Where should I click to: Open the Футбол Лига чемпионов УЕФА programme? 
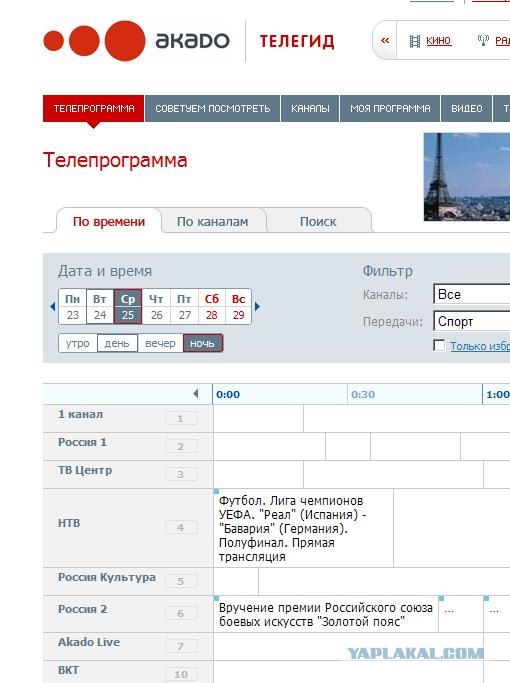pyautogui.click(x=303, y=528)
